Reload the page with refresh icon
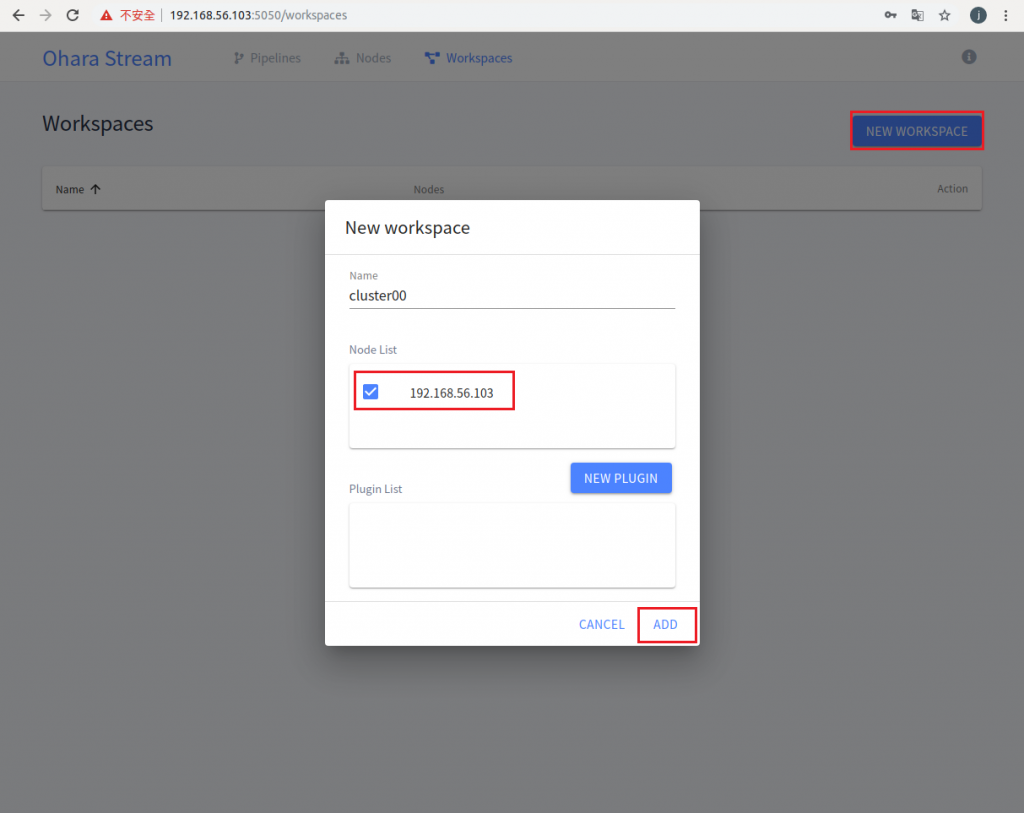Viewport: 1024px width, 813px height. pos(72,15)
